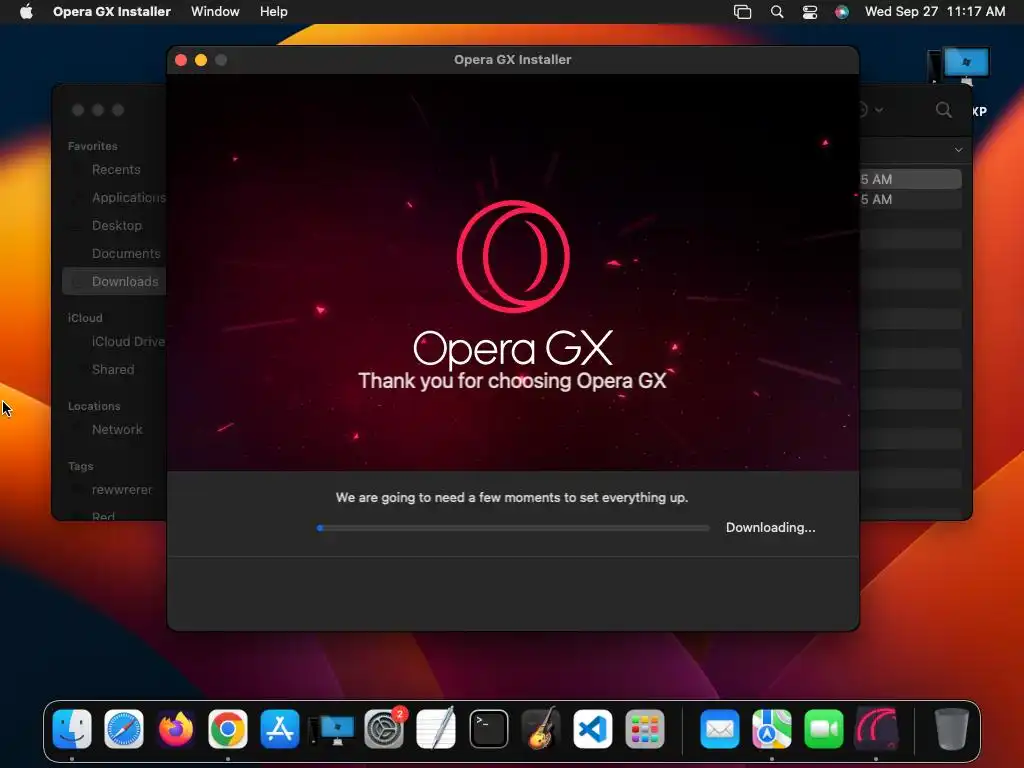Minimize the Opera GX Installer window
This screenshot has width=1024, height=768.
point(200,60)
